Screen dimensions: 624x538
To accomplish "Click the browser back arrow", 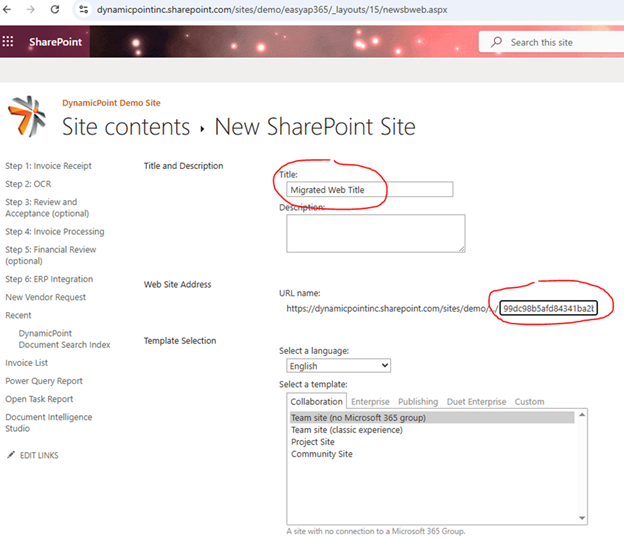I will tap(7, 10).
